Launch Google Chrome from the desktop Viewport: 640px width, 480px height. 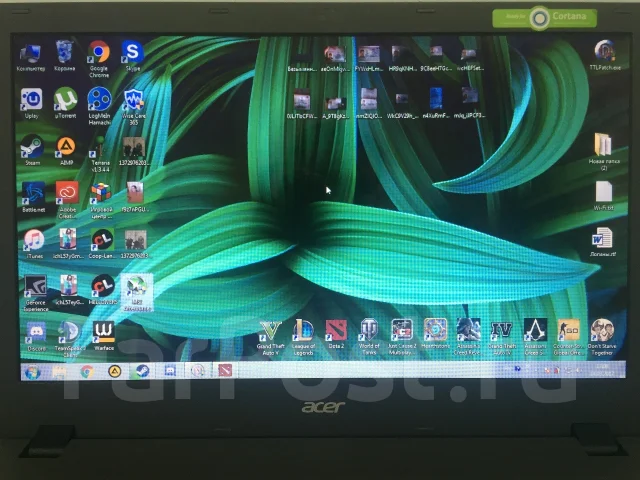[99, 58]
